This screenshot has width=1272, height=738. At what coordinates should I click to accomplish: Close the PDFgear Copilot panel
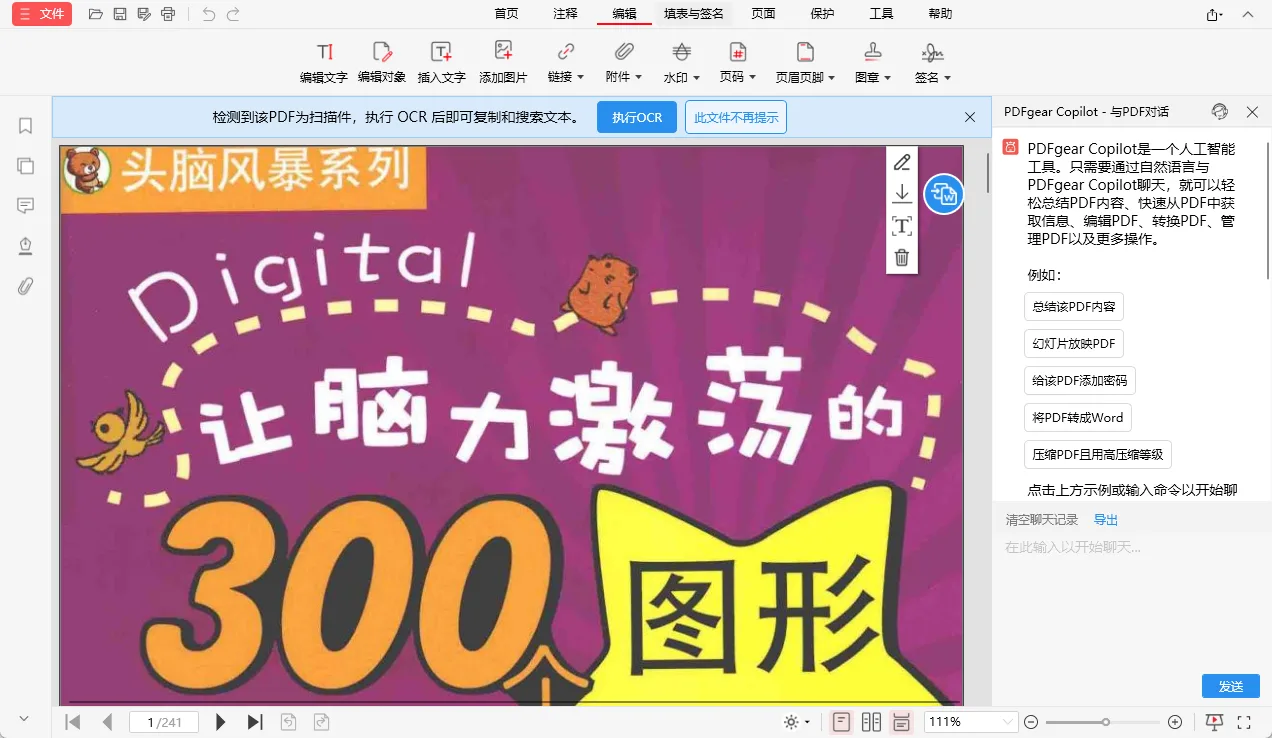(1252, 112)
